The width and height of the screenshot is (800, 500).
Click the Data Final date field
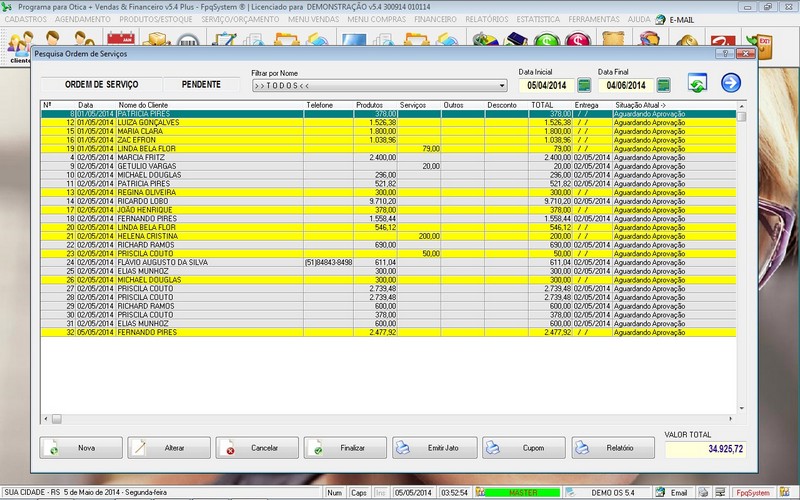pos(626,85)
